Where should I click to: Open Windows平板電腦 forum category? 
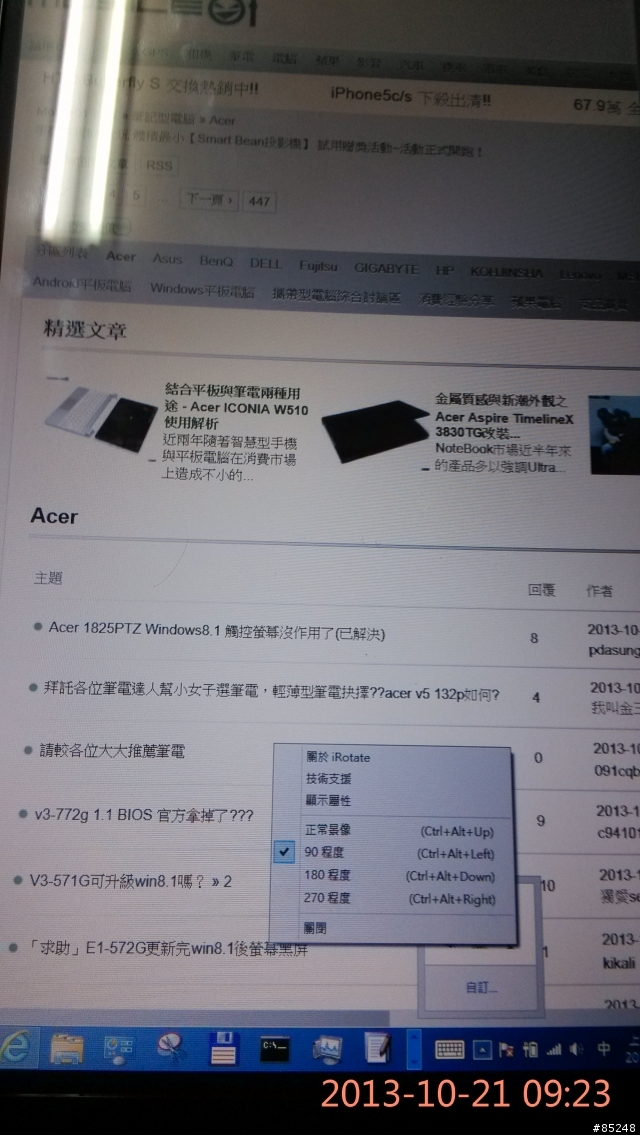[202, 289]
